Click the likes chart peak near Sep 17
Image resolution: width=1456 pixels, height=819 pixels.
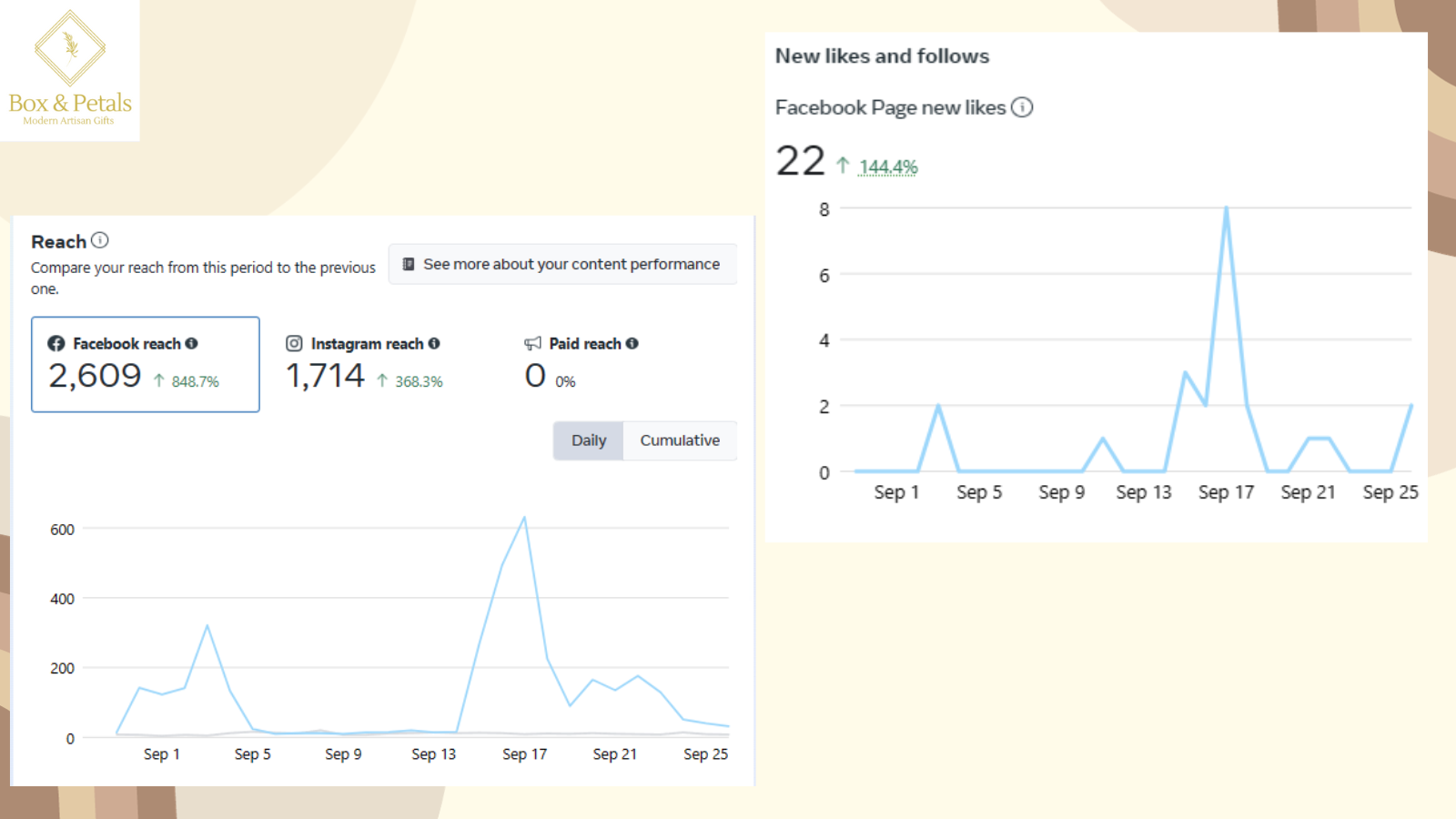(x=1226, y=209)
